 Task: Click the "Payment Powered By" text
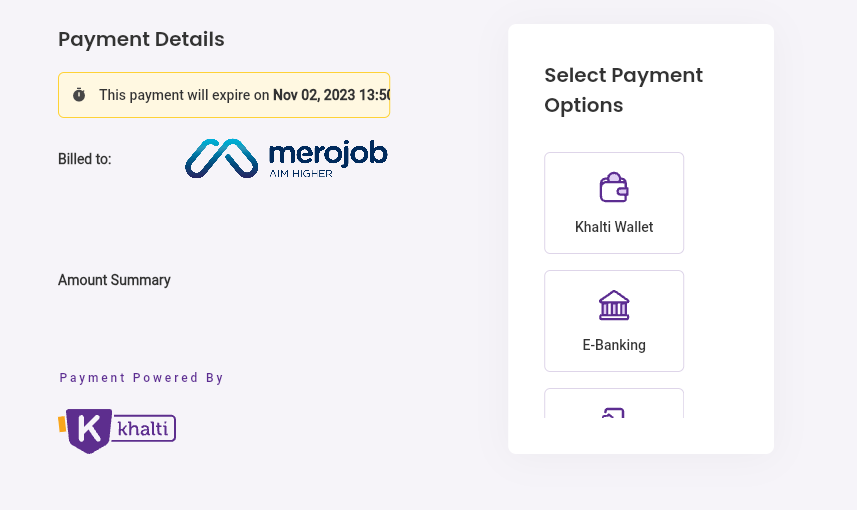[142, 378]
